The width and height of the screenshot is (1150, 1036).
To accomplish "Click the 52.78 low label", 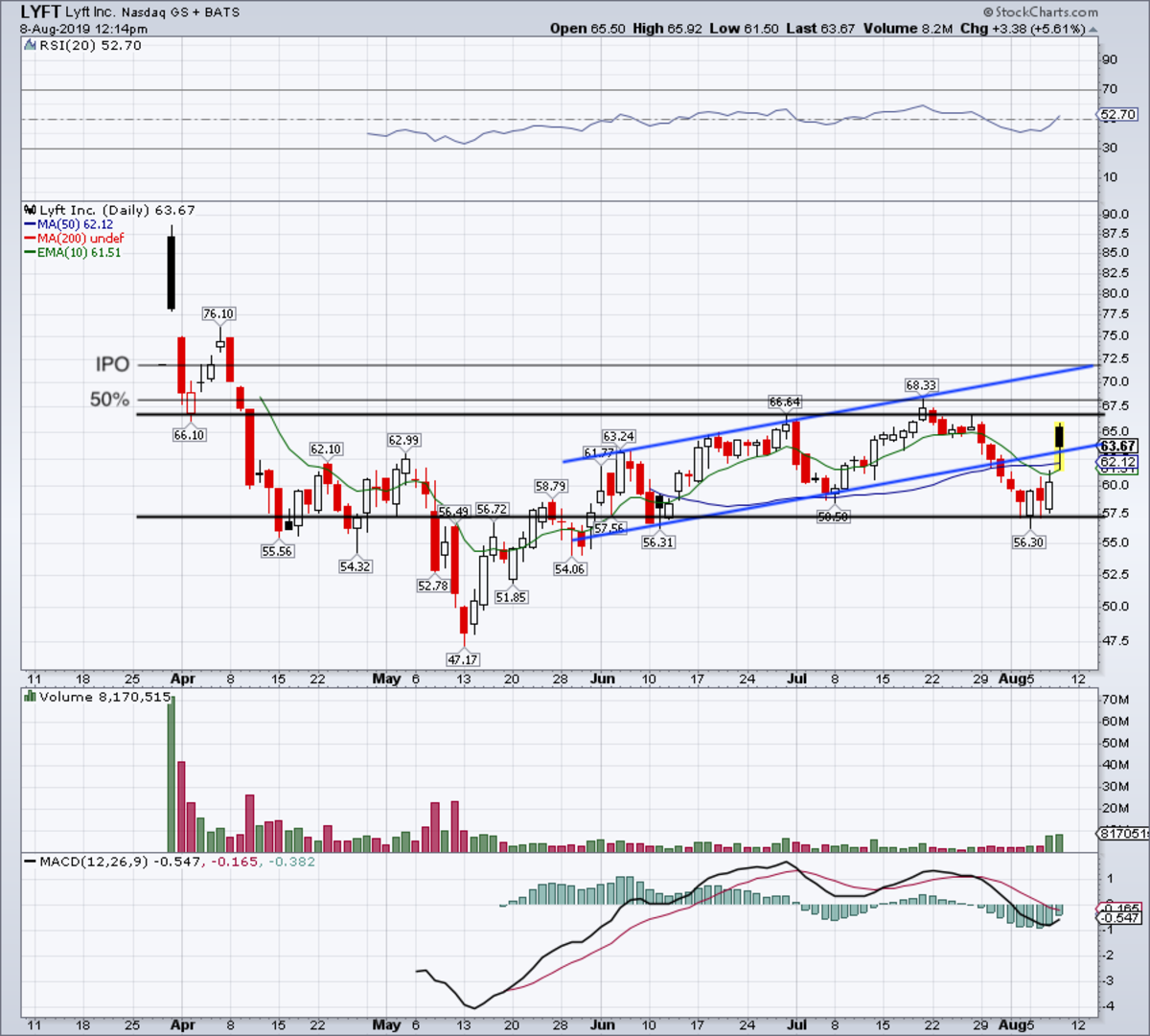I will click(433, 586).
